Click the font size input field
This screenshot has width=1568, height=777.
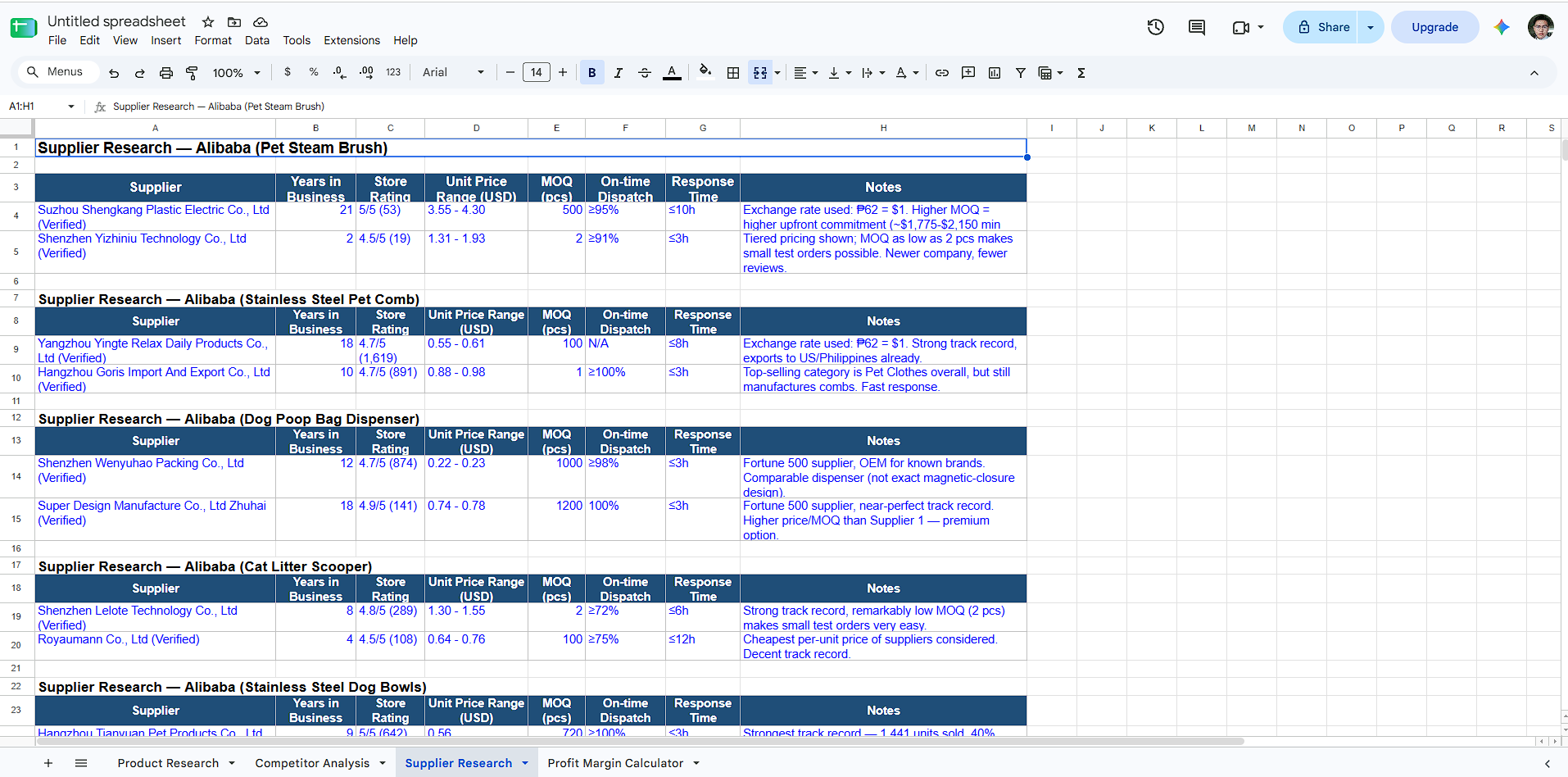[x=537, y=73]
